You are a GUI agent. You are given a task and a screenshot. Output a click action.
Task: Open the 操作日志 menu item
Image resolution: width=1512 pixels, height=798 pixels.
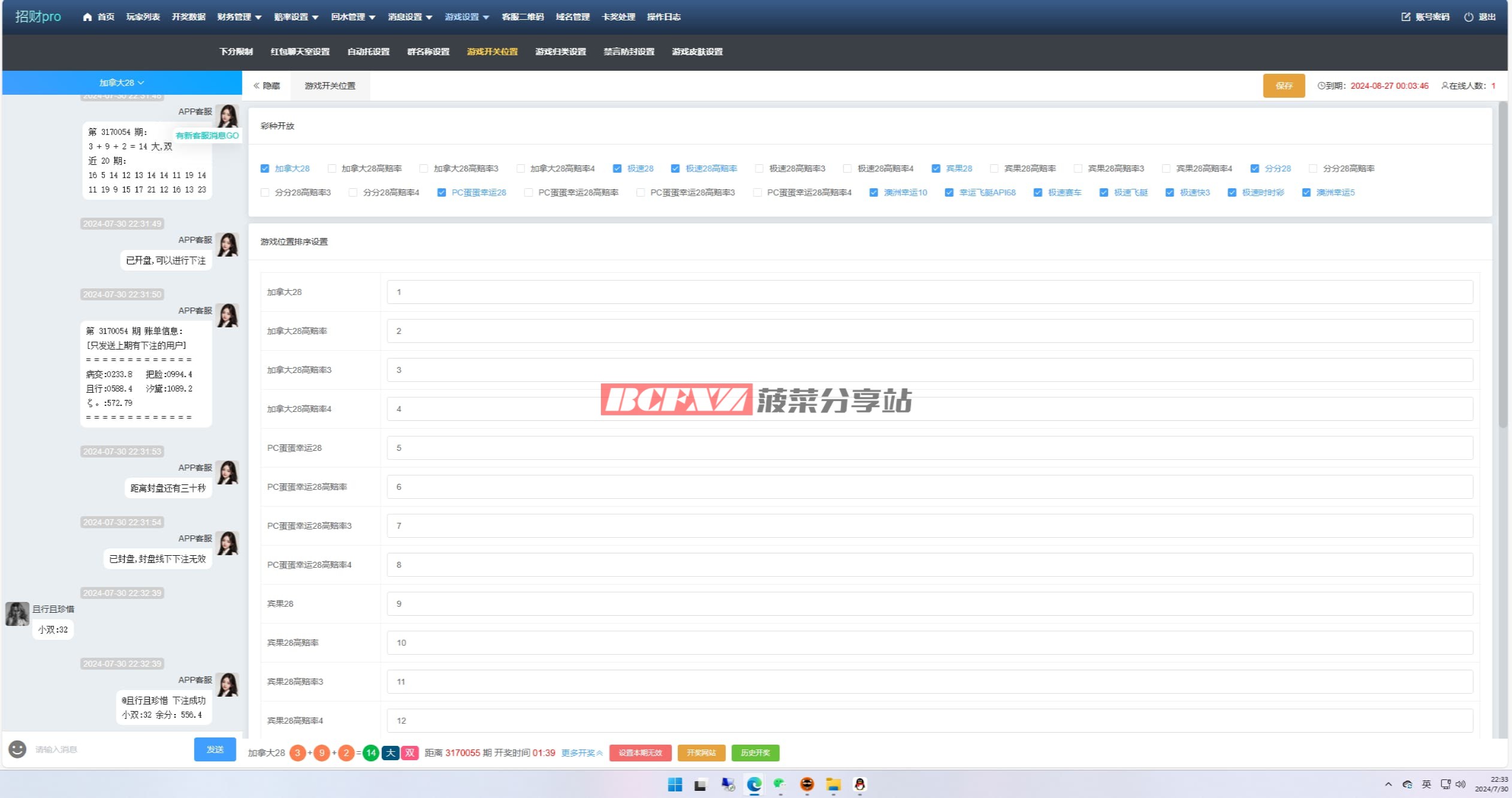coord(663,17)
